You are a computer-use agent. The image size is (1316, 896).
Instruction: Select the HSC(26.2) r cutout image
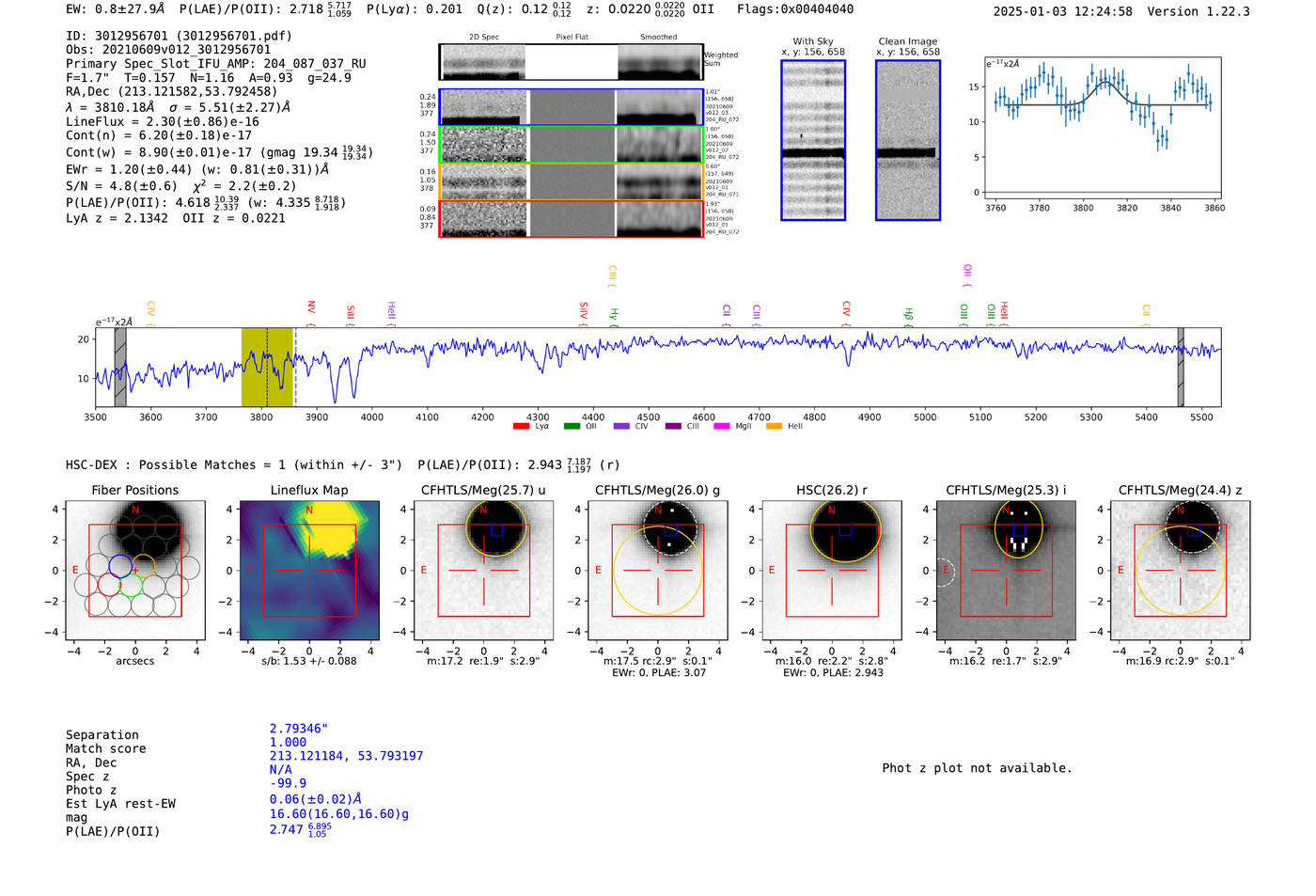click(831, 571)
